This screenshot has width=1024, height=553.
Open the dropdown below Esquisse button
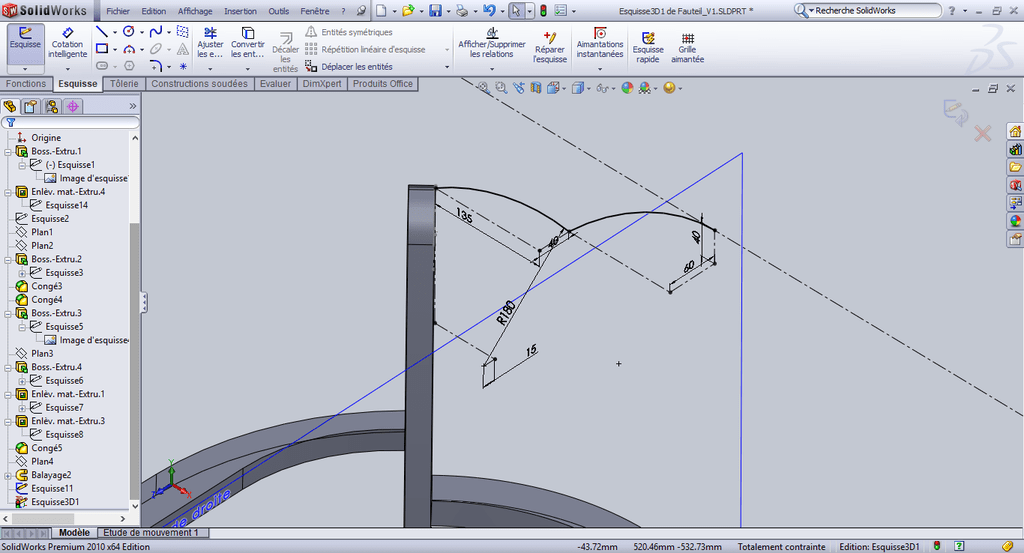25,69
